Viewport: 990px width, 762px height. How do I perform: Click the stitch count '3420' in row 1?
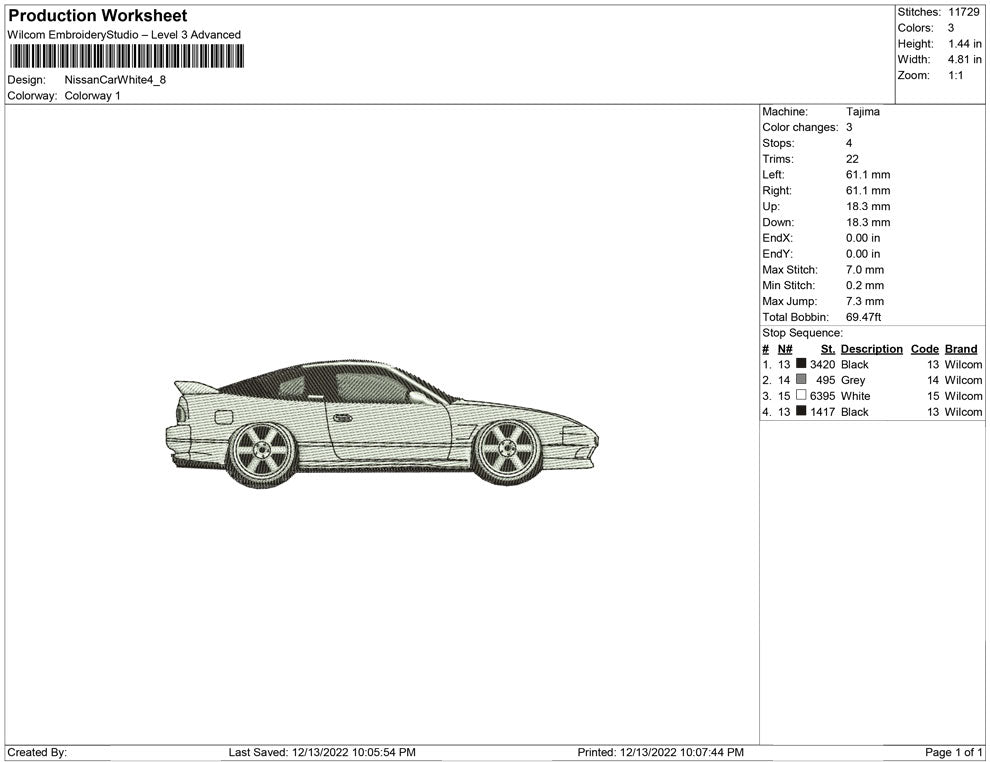tap(823, 364)
